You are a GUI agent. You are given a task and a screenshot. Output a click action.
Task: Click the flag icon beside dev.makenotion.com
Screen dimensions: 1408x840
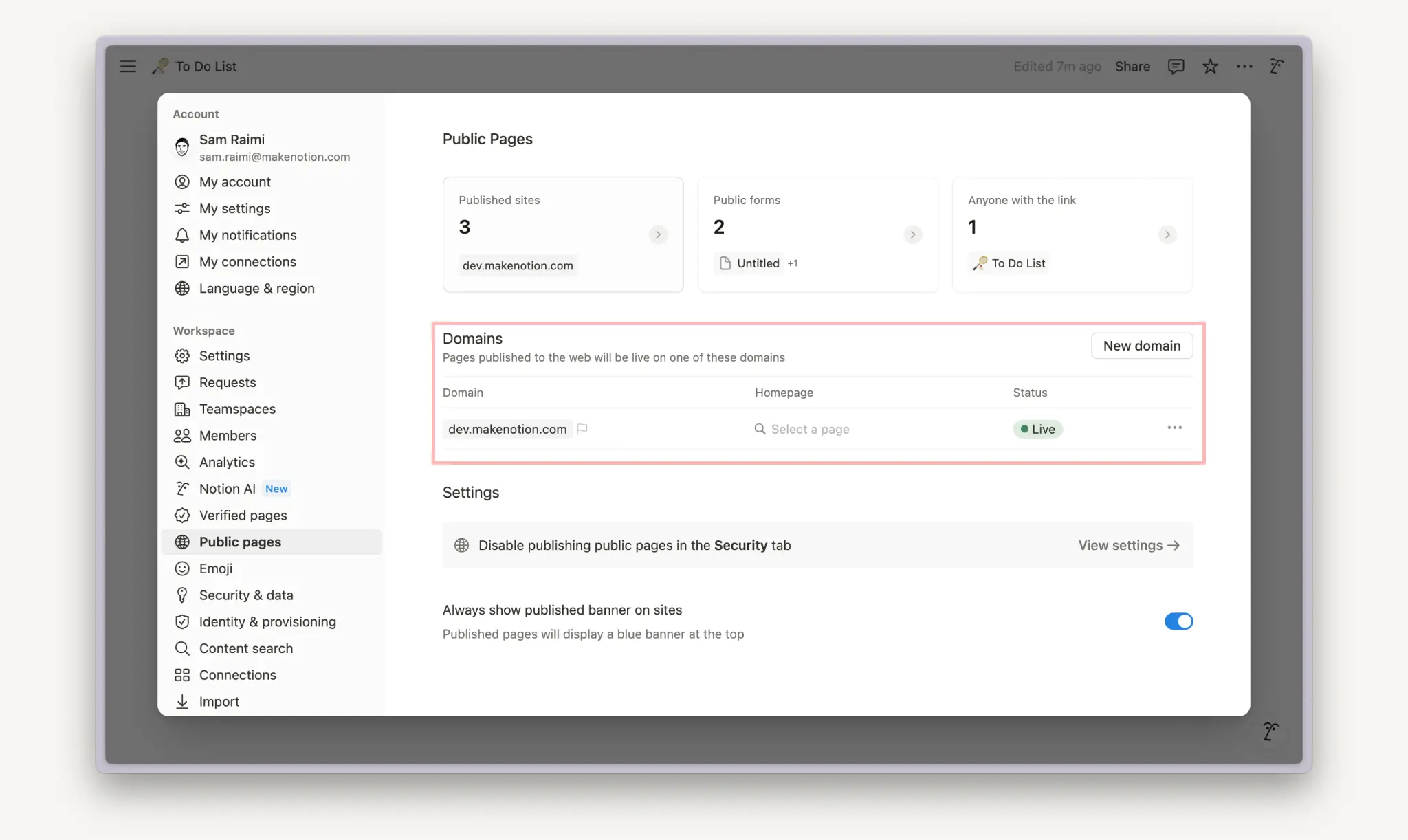click(x=583, y=429)
